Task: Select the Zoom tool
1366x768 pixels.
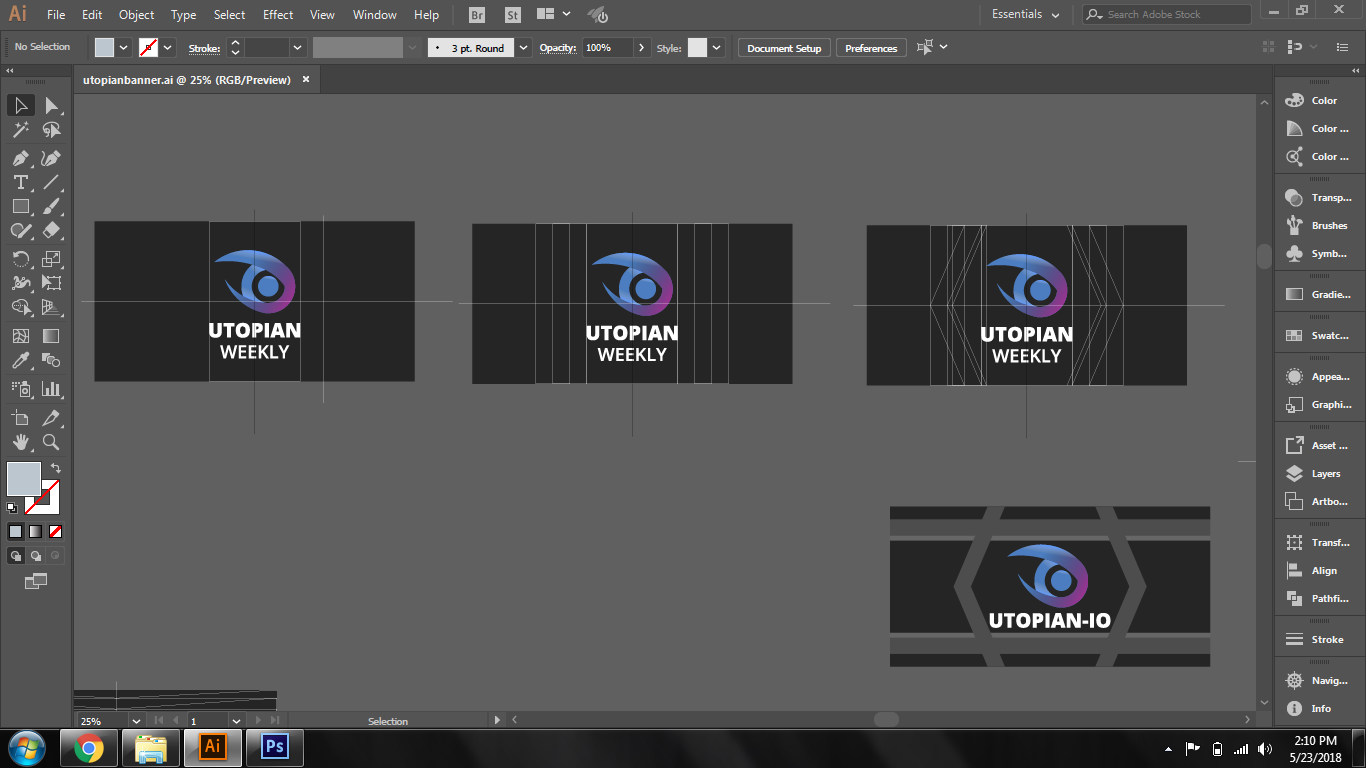Action: coord(52,441)
